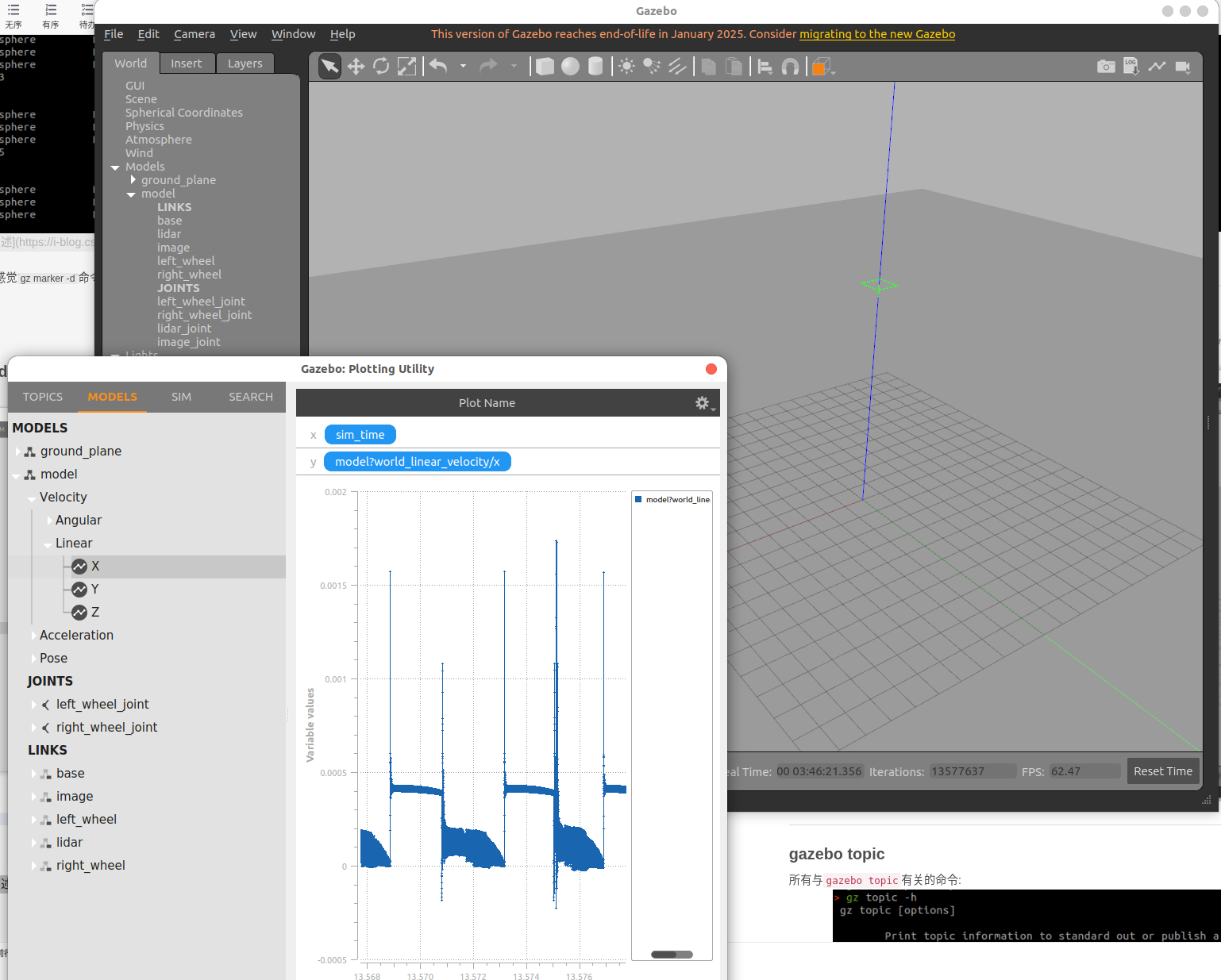Click the plot legend horizontal scrollbar
Screen dimensions: 1221x980
[x=672, y=955]
